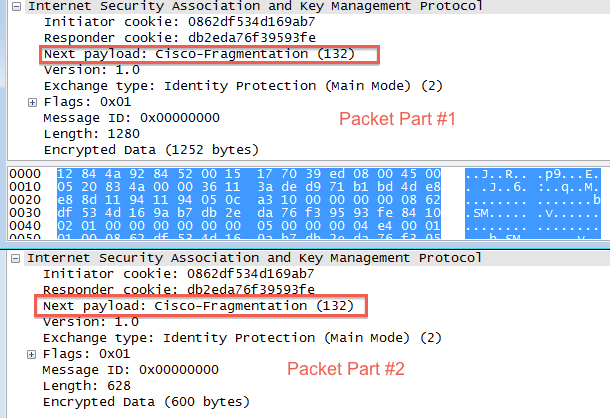
Task: Expand the Flags: 0x01 field in Packet Part #1
Action: [x=32, y=102]
